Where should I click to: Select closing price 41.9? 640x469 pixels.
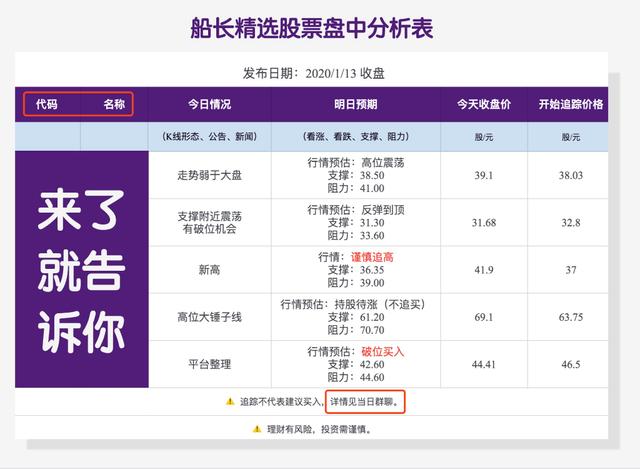(x=484, y=270)
